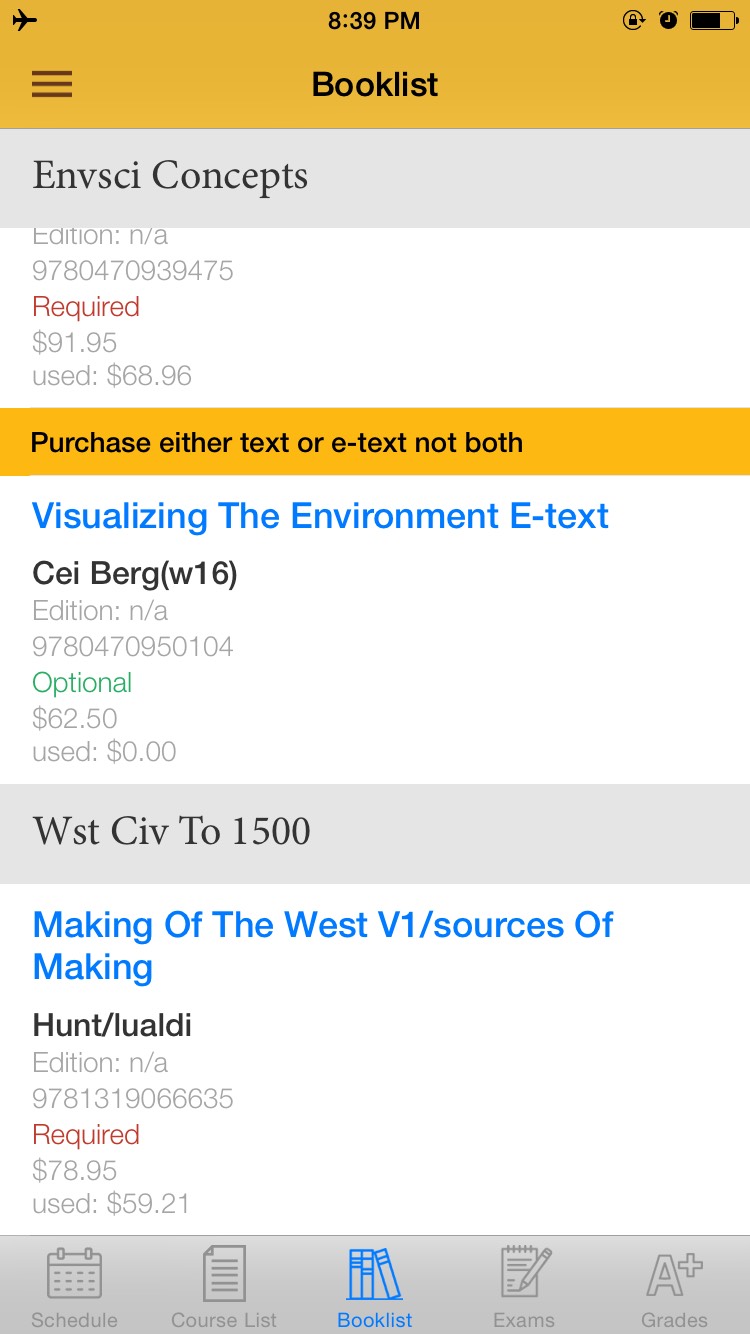750x1334 pixels.
Task: Tap the Booklist title in header
Action: coord(375,84)
